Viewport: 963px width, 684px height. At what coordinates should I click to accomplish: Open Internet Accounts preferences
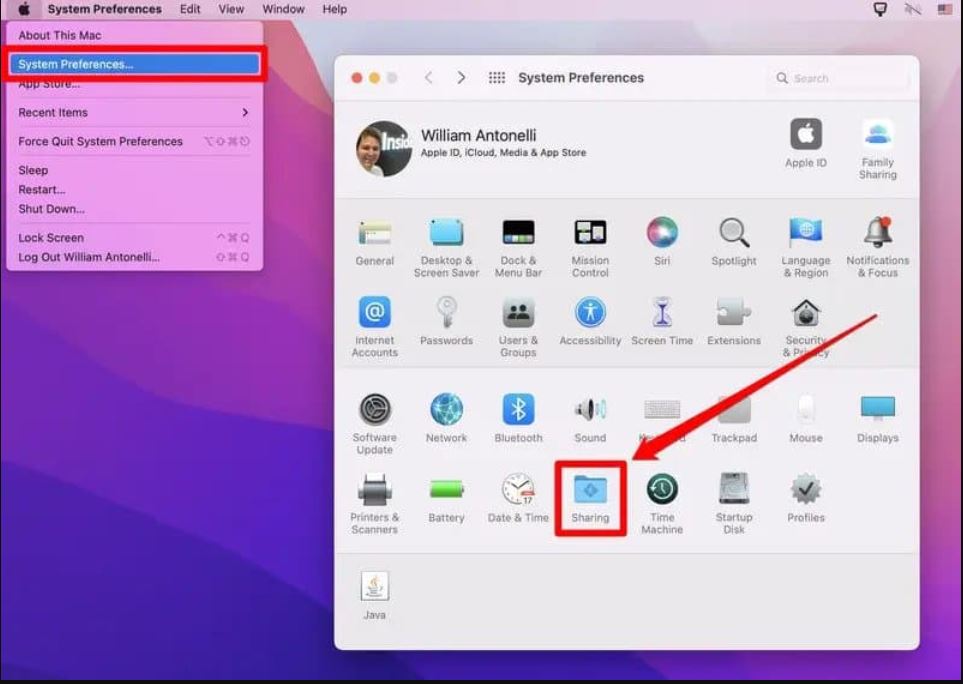tap(375, 327)
